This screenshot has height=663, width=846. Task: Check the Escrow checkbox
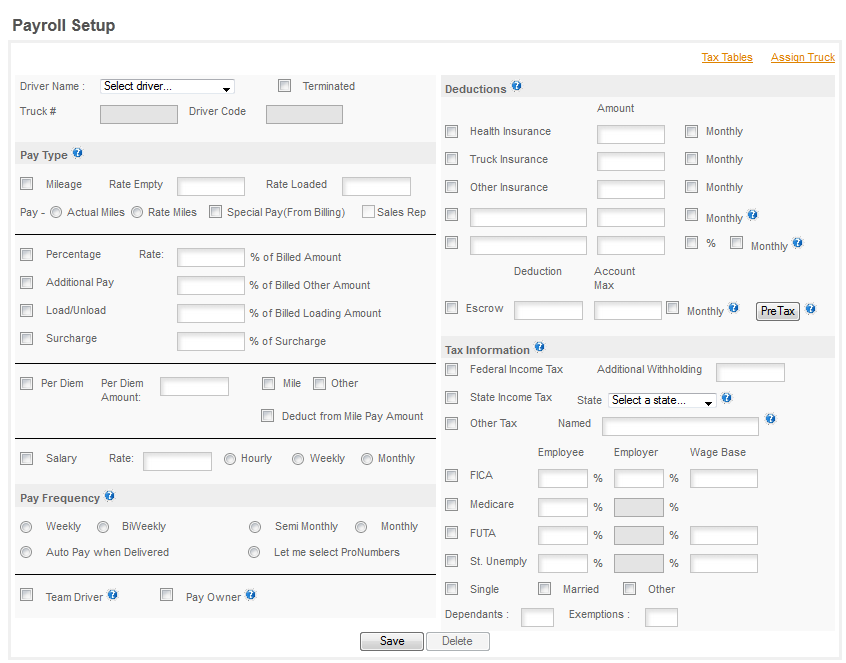452,307
